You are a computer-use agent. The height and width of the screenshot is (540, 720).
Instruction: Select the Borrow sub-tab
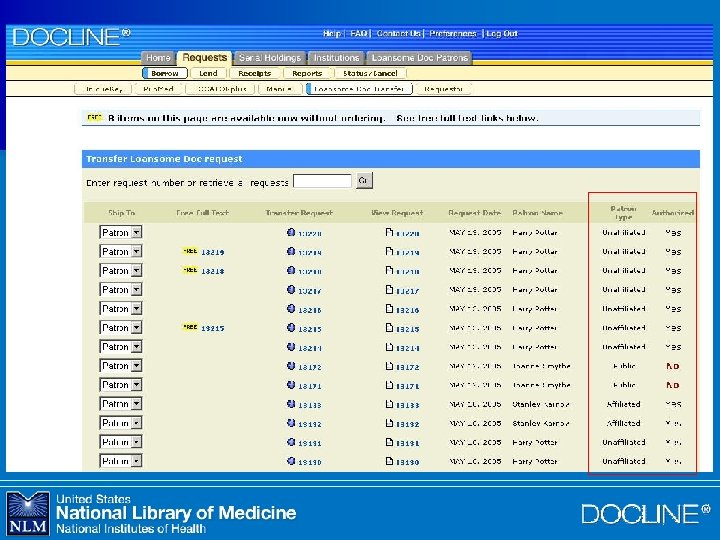coord(165,73)
